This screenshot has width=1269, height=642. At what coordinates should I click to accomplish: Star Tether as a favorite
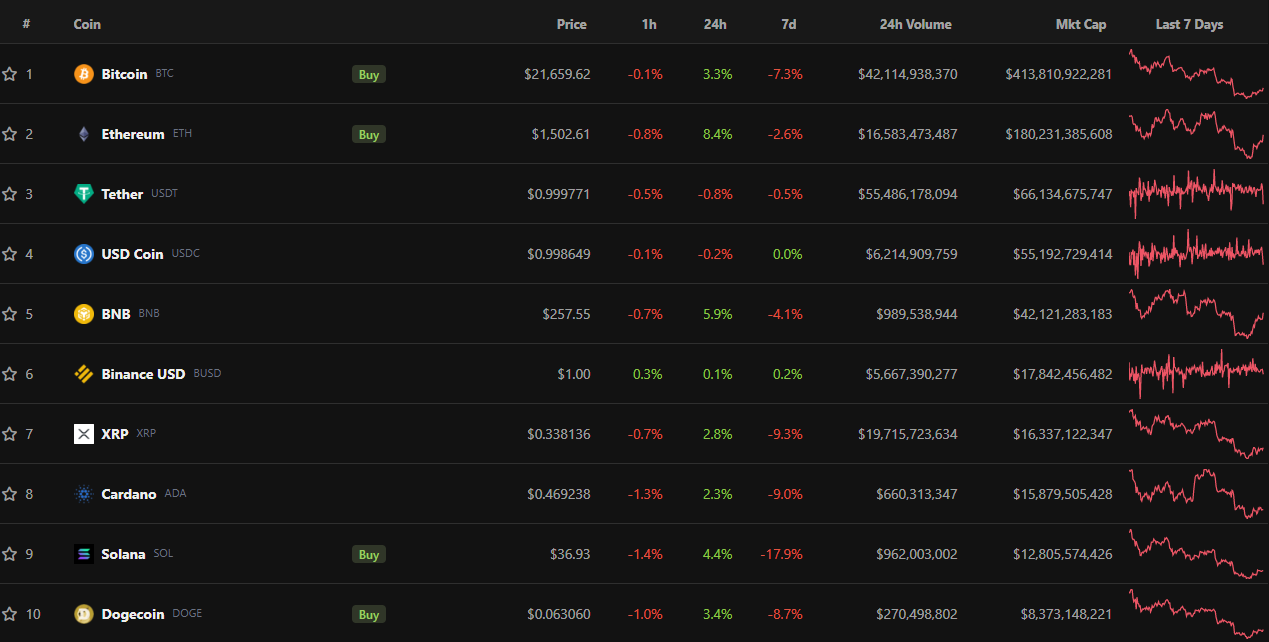pyautogui.click(x=9, y=194)
